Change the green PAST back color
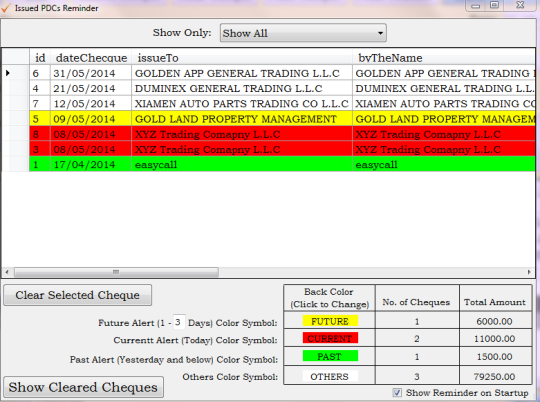540x402 pixels. 330,356
